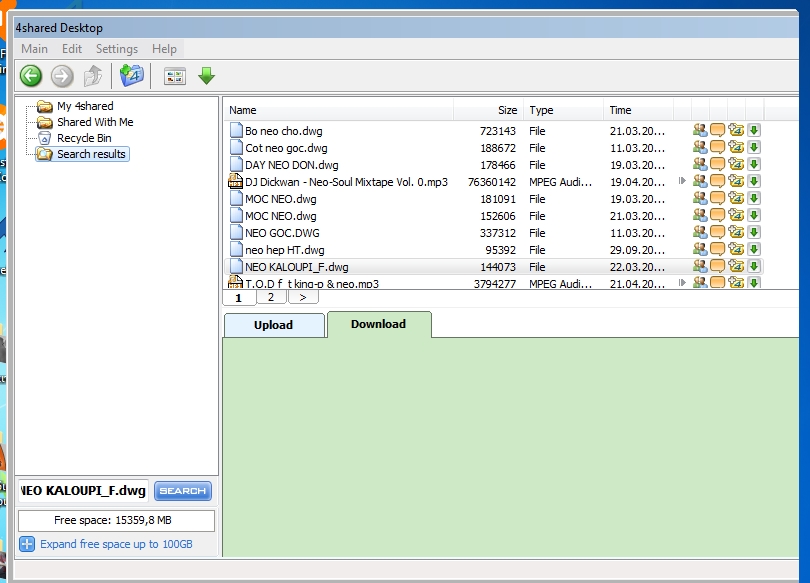The image size is (810, 583).
Task: Open comments for Cot neo goc.dwg
Action: coord(717,148)
